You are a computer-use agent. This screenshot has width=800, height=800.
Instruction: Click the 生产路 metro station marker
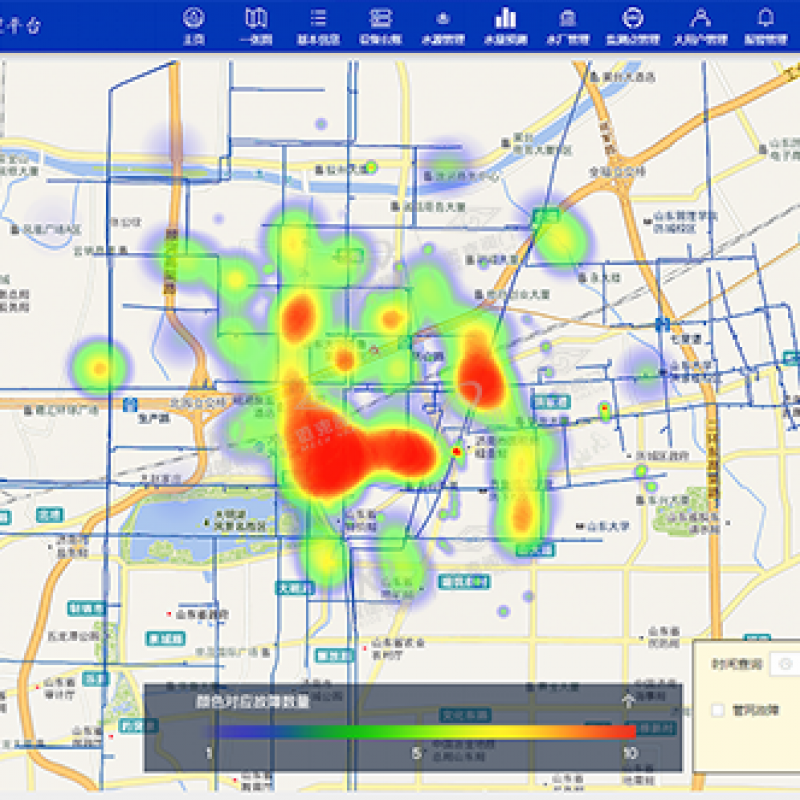pyautogui.click(x=131, y=404)
